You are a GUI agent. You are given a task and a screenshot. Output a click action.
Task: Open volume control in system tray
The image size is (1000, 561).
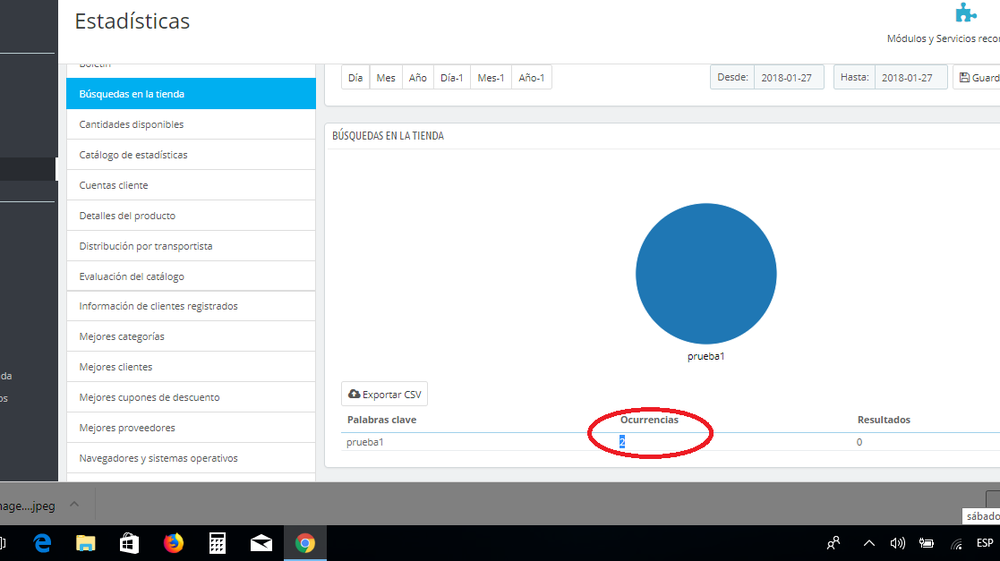pos(897,543)
